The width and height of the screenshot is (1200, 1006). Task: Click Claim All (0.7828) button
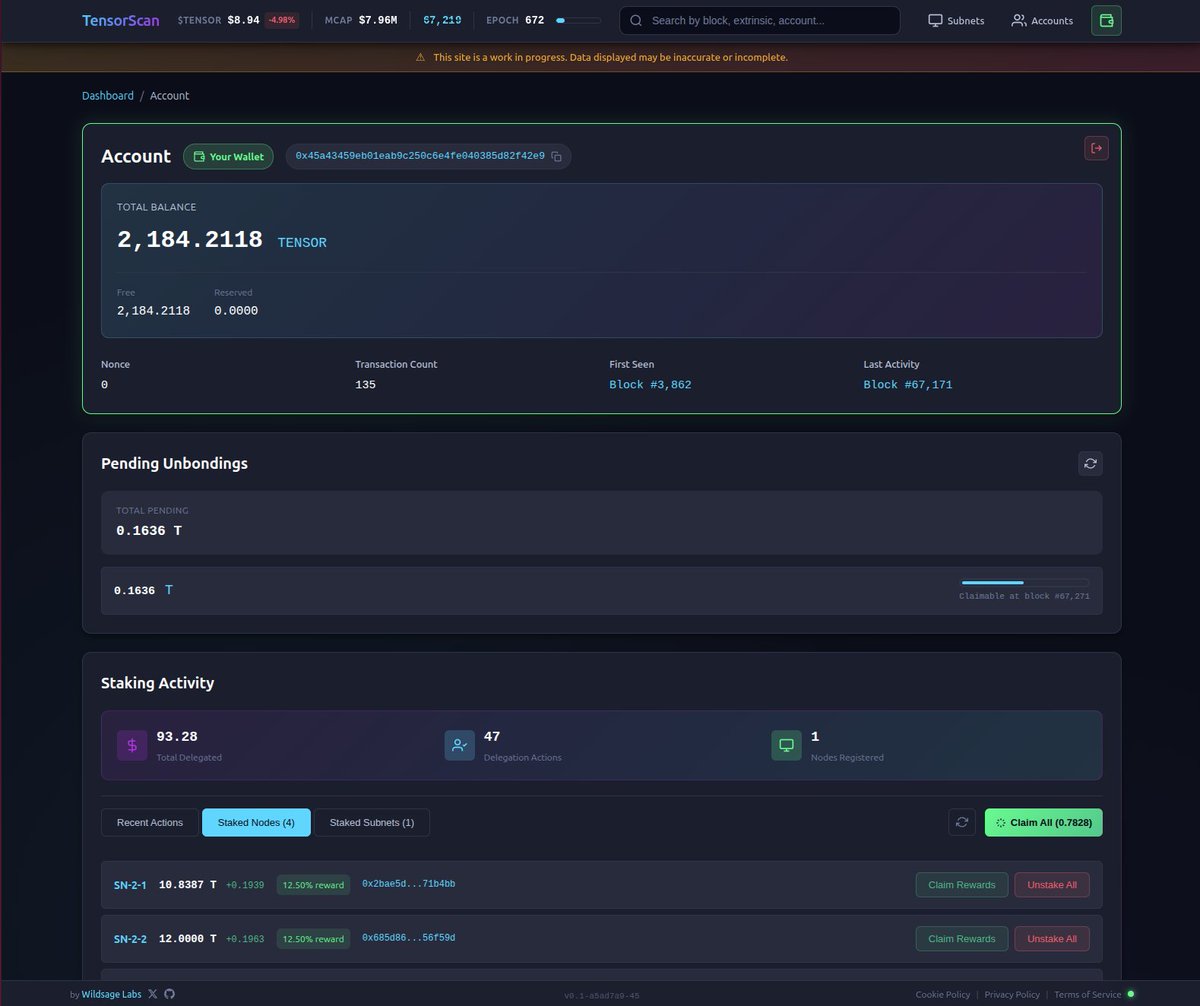click(1044, 822)
